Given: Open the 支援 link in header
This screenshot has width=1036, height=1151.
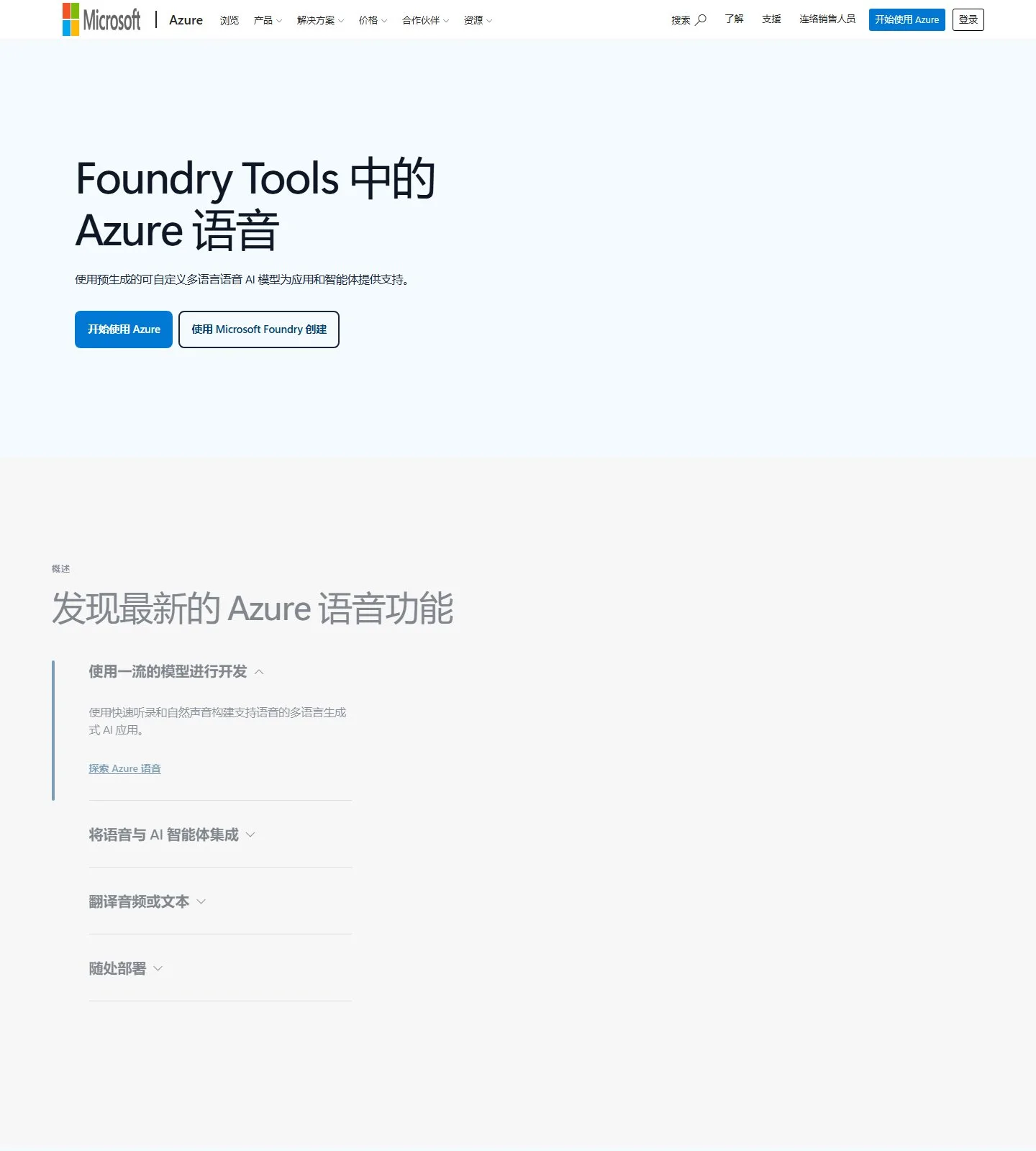Looking at the screenshot, I should pos(771,19).
